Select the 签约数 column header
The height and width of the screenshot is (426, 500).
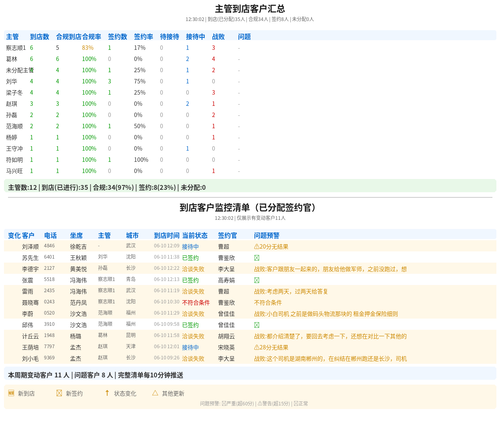coord(117,37)
